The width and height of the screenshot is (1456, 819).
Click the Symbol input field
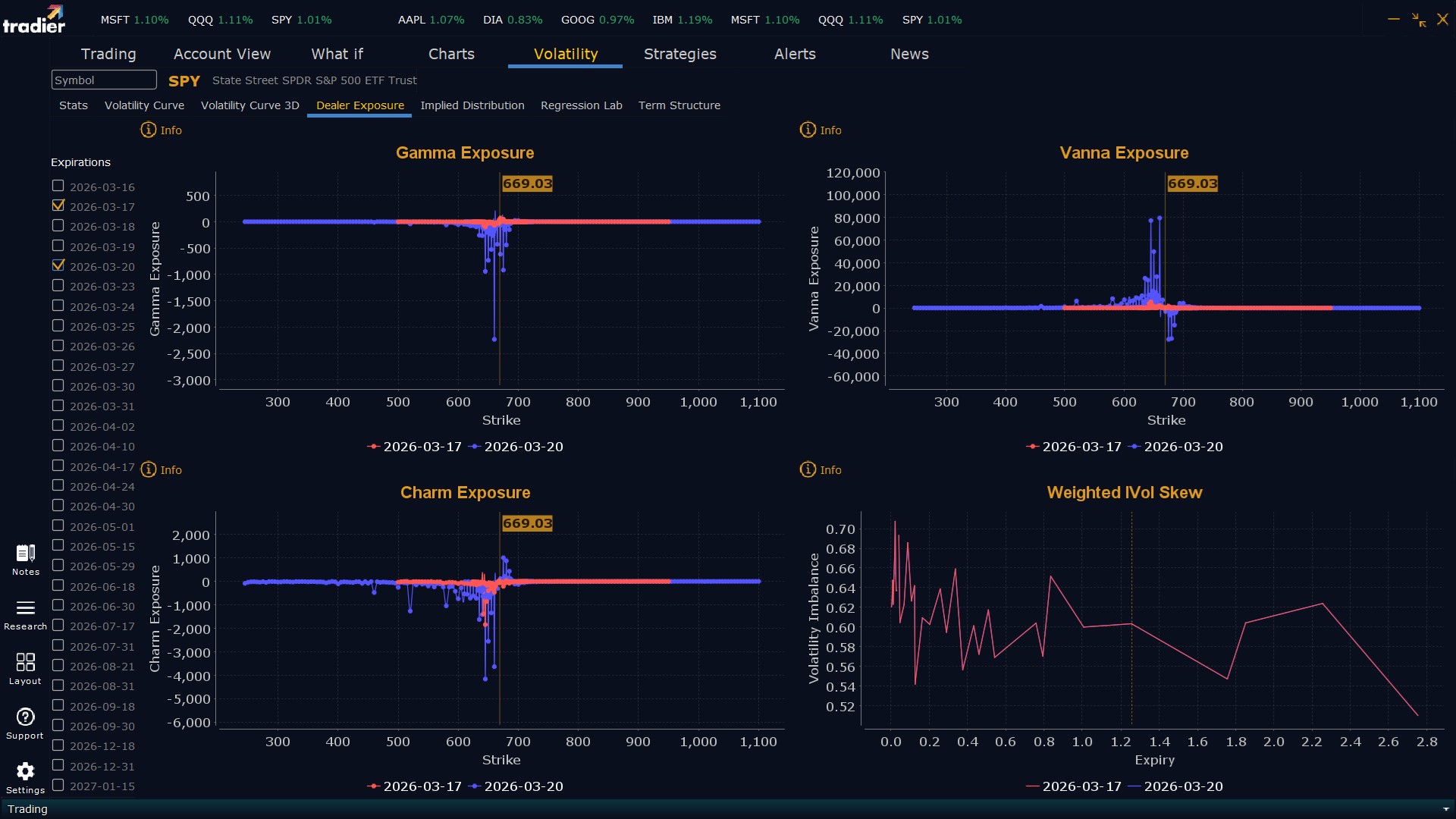[104, 80]
